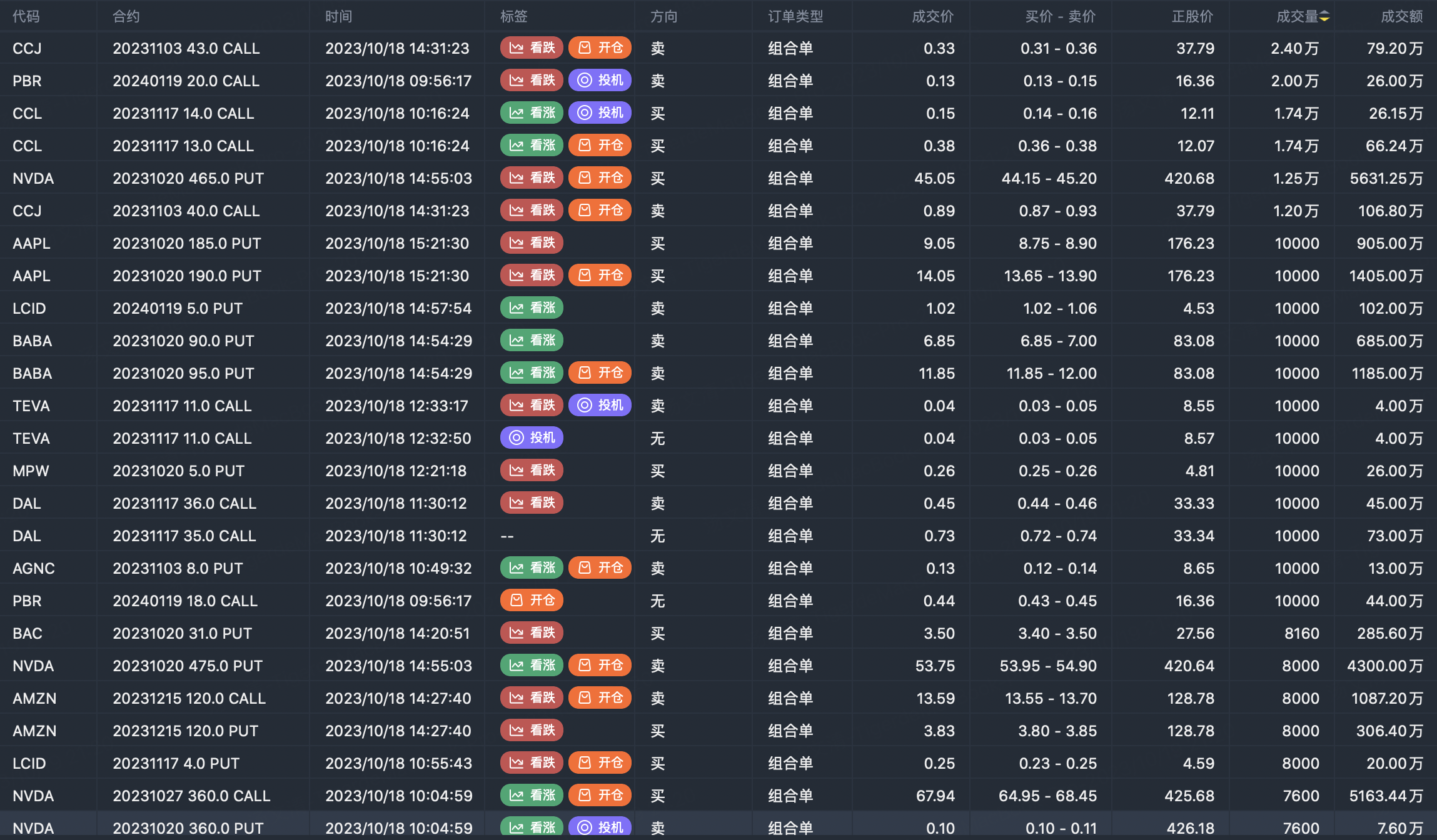The width and height of the screenshot is (1437, 840).
Task: Click 看跌 tag on AMZN 120.0 PUT row
Action: tap(532, 731)
